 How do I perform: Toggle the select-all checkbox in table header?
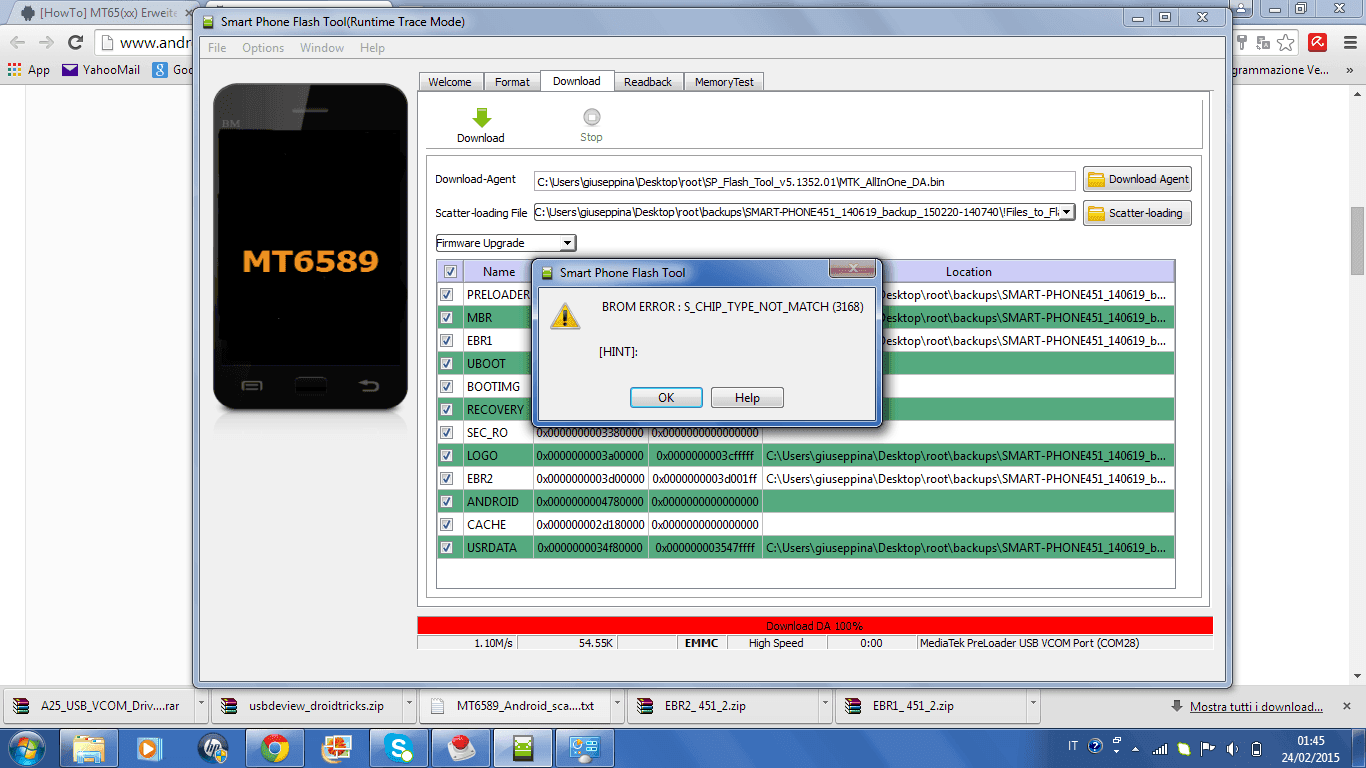450,272
